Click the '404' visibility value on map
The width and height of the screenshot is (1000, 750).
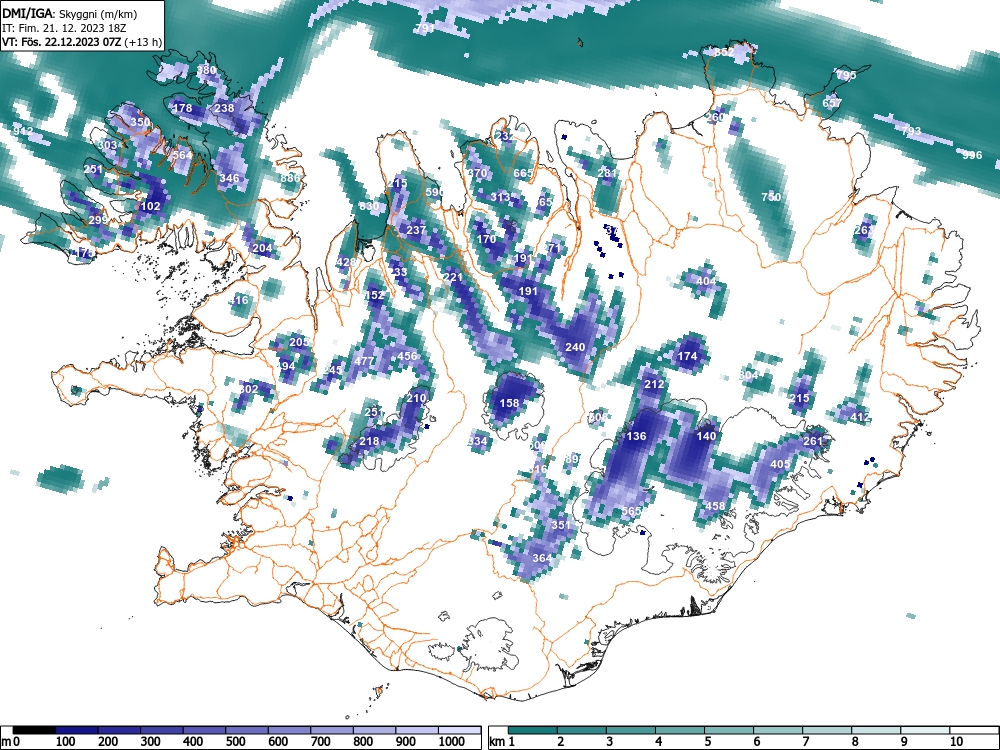tap(705, 281)
